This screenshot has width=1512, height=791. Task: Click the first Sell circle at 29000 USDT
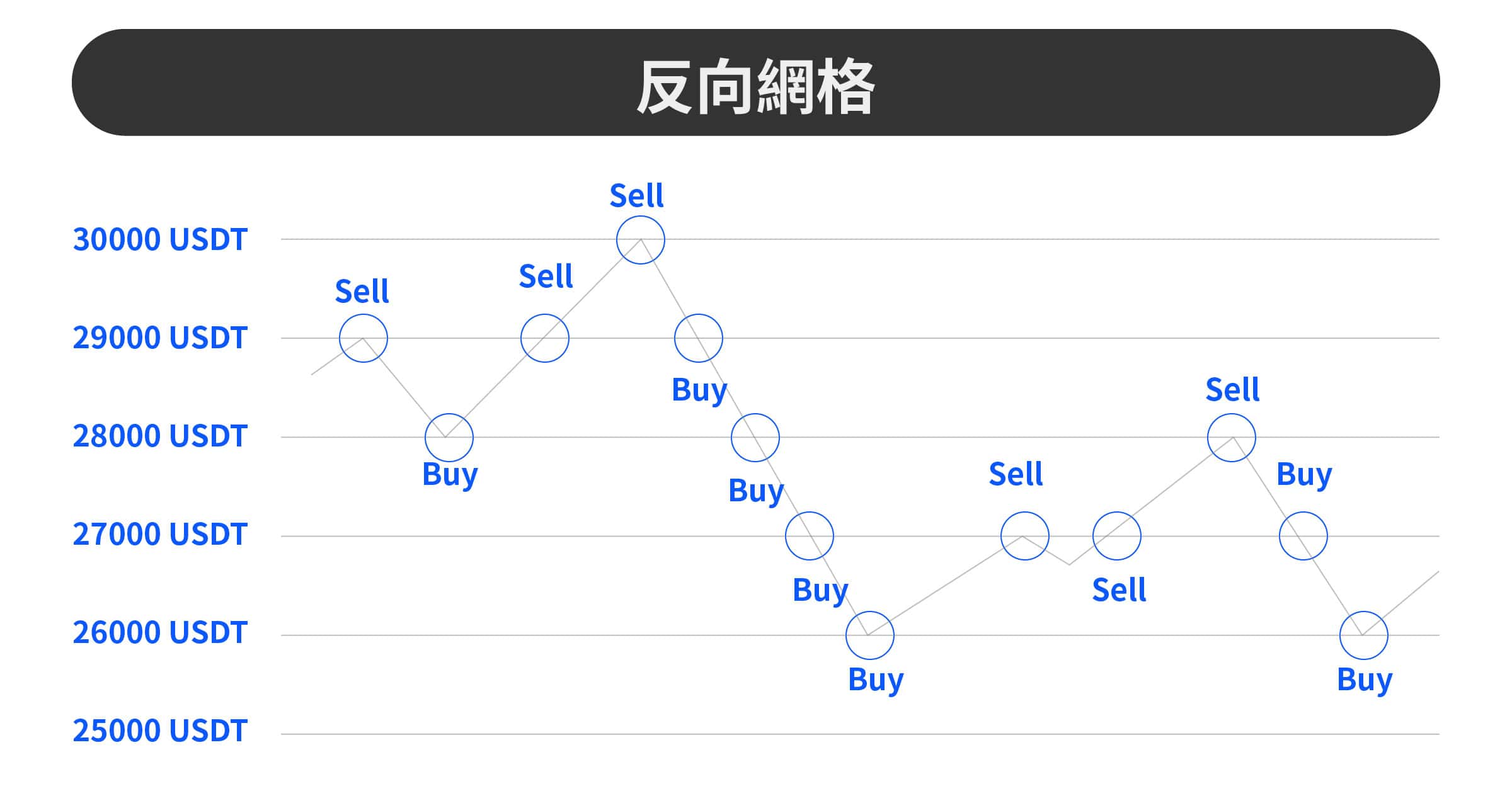[x=364, y=338]
